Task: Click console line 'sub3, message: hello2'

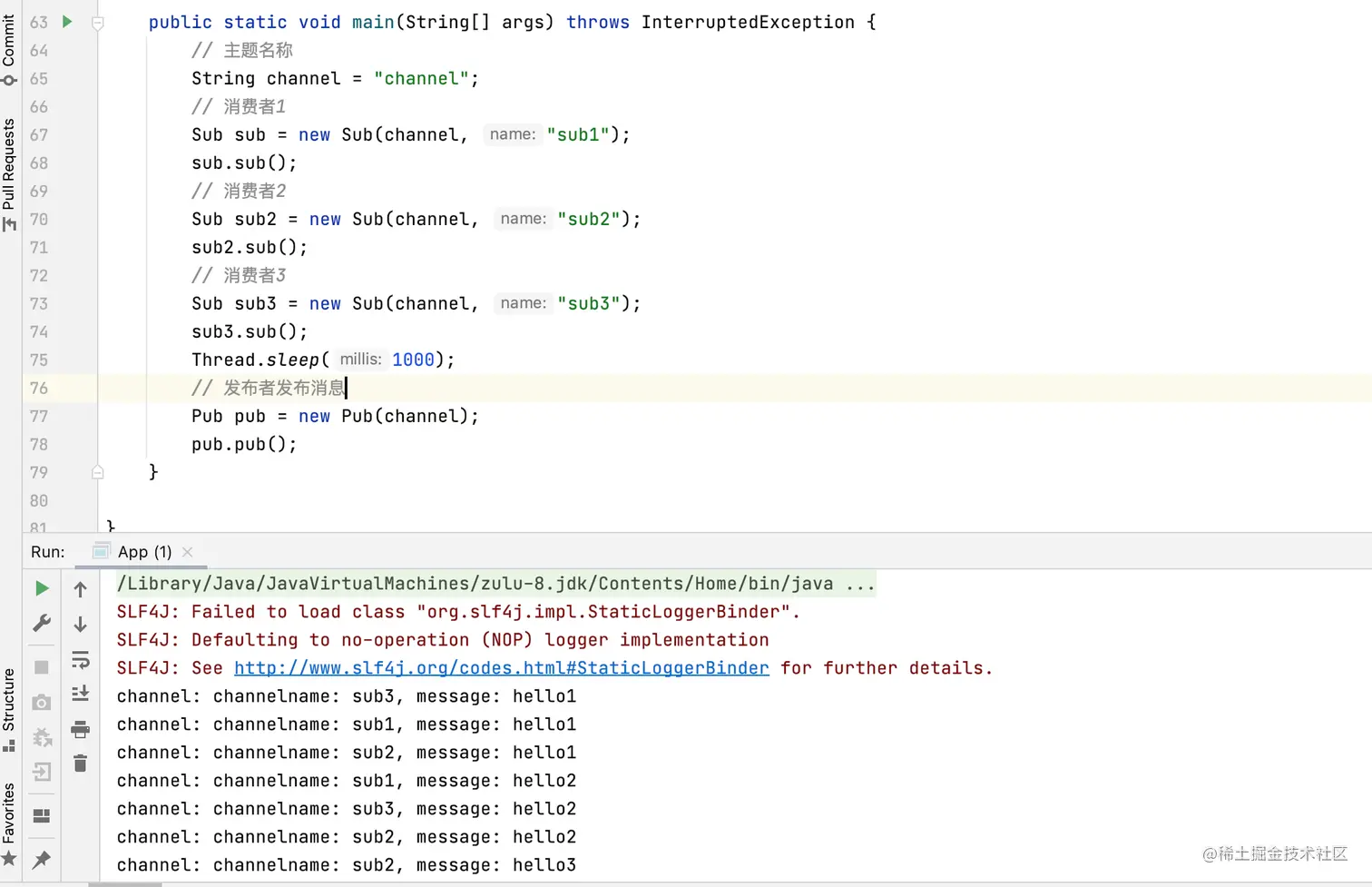Action: pos(347,809)
